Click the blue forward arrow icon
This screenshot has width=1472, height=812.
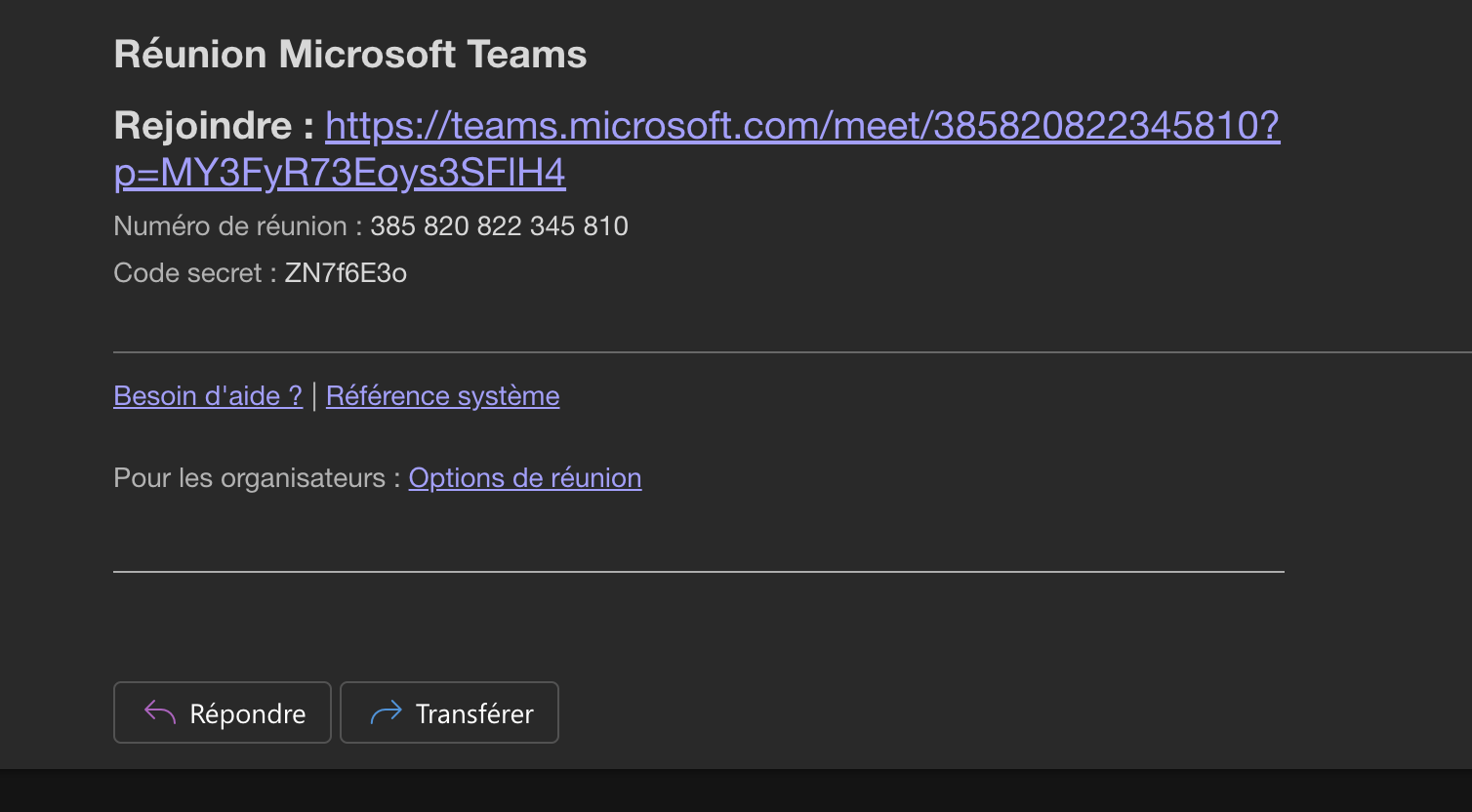(x=386, y=712)
